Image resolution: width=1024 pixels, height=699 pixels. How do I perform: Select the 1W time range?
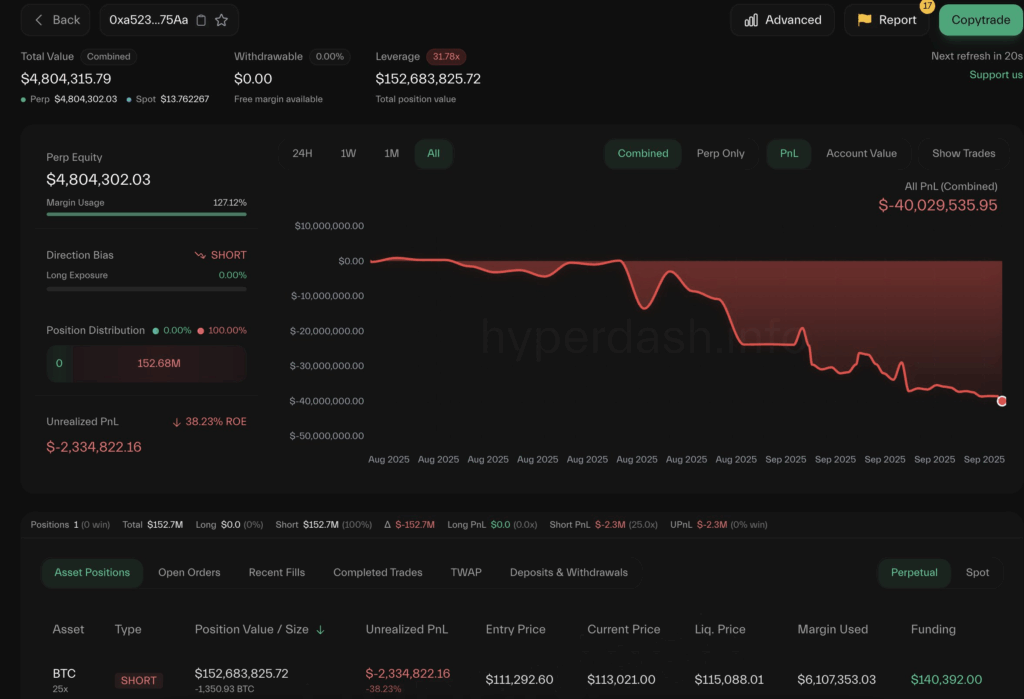(348, 154)
